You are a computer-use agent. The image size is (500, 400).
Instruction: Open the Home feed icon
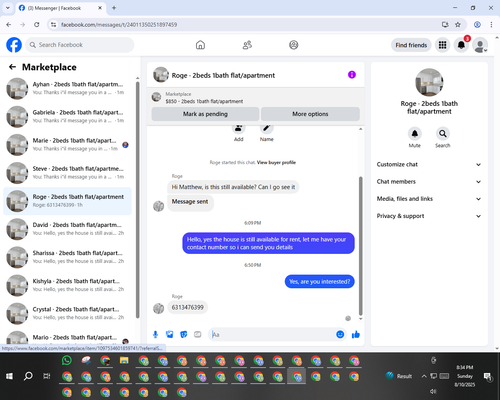click(x=200, y=45)
